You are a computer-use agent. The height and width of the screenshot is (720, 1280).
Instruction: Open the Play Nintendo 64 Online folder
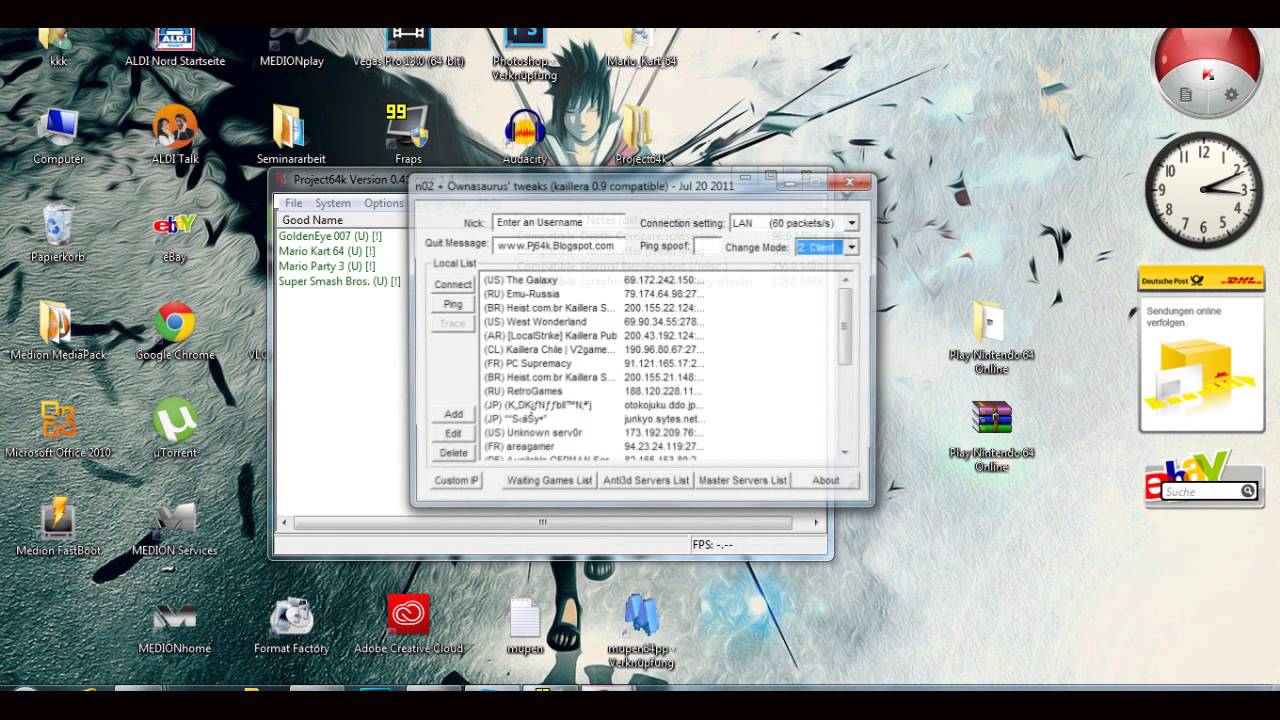coord(991,336)
